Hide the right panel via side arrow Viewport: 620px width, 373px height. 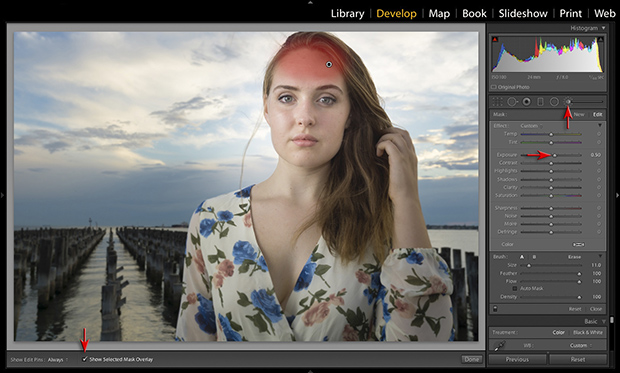(617, 195)
